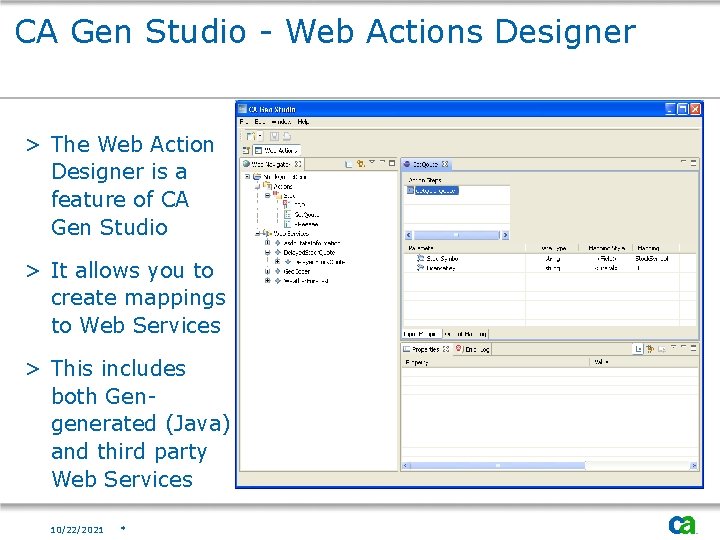Viewport: 720px width, 540px height.
Task: Click the Properties horizontal scrollbar thumb
Action: point(497,466)
